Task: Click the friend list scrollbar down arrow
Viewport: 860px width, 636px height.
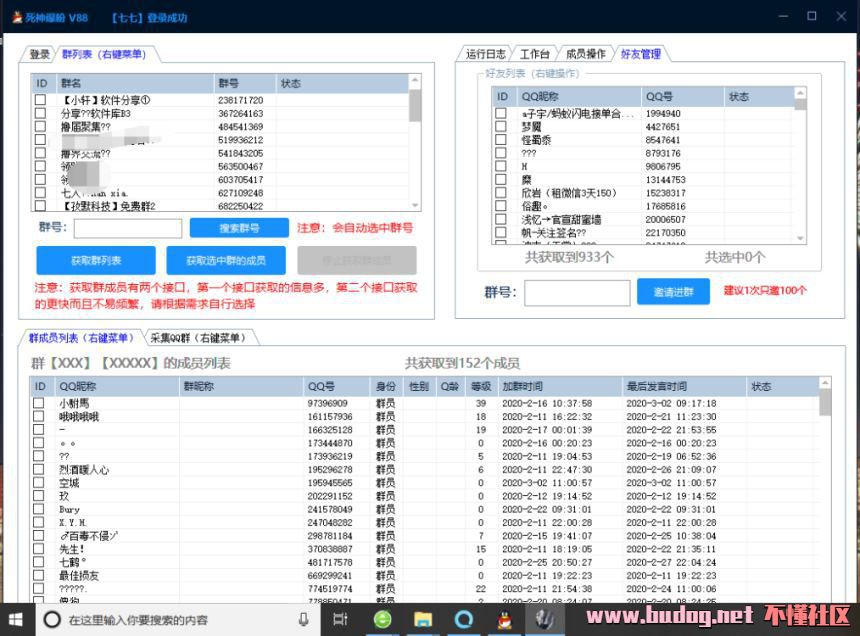Action: (800, 238)
